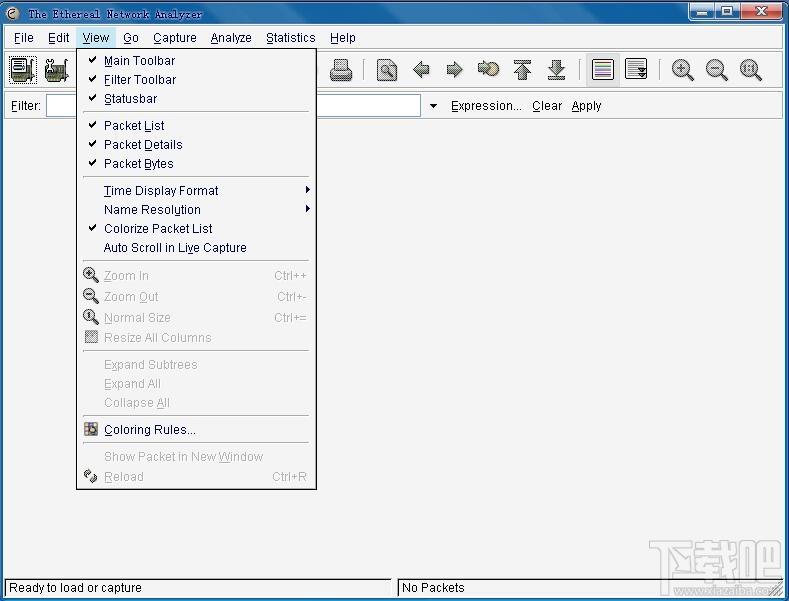Viewport: 789px width, 601px height.
Task: Click the Ethereal logo in title bar
Action: (x=12, y=14)
